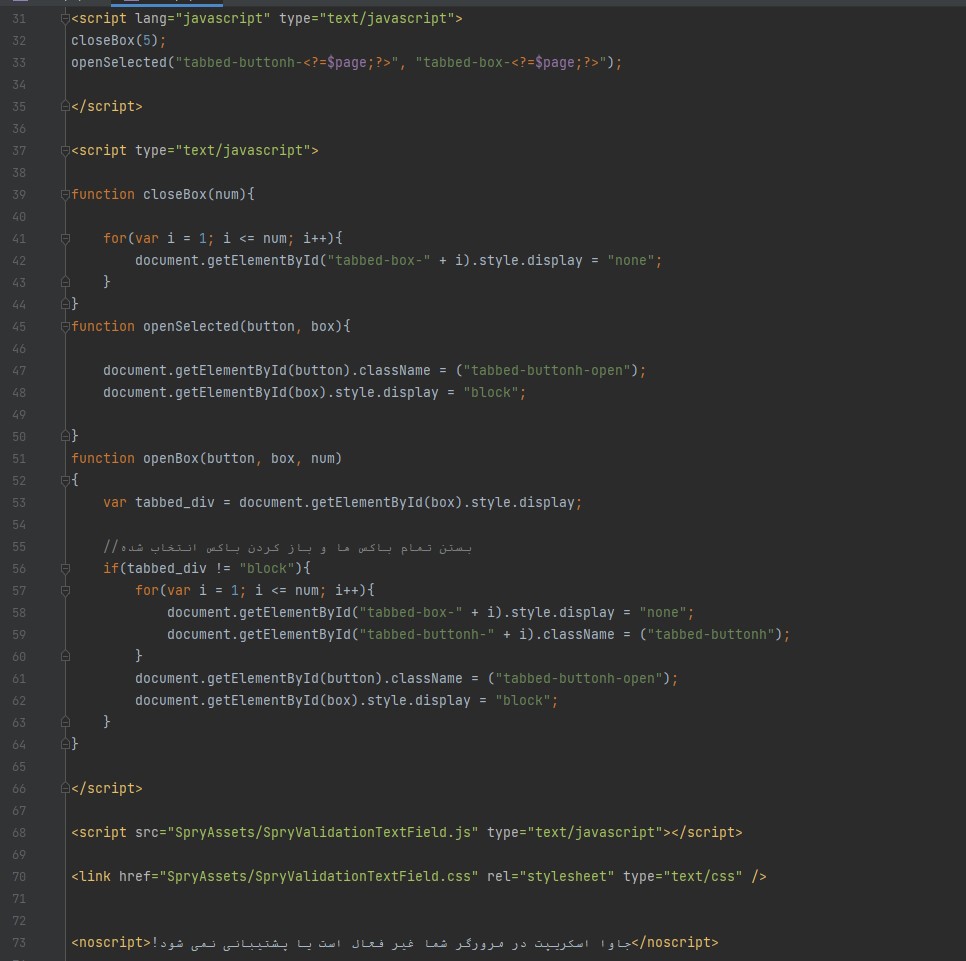Click the $page variable on line 33
This screenshot has height=961, width=966.
345,63
